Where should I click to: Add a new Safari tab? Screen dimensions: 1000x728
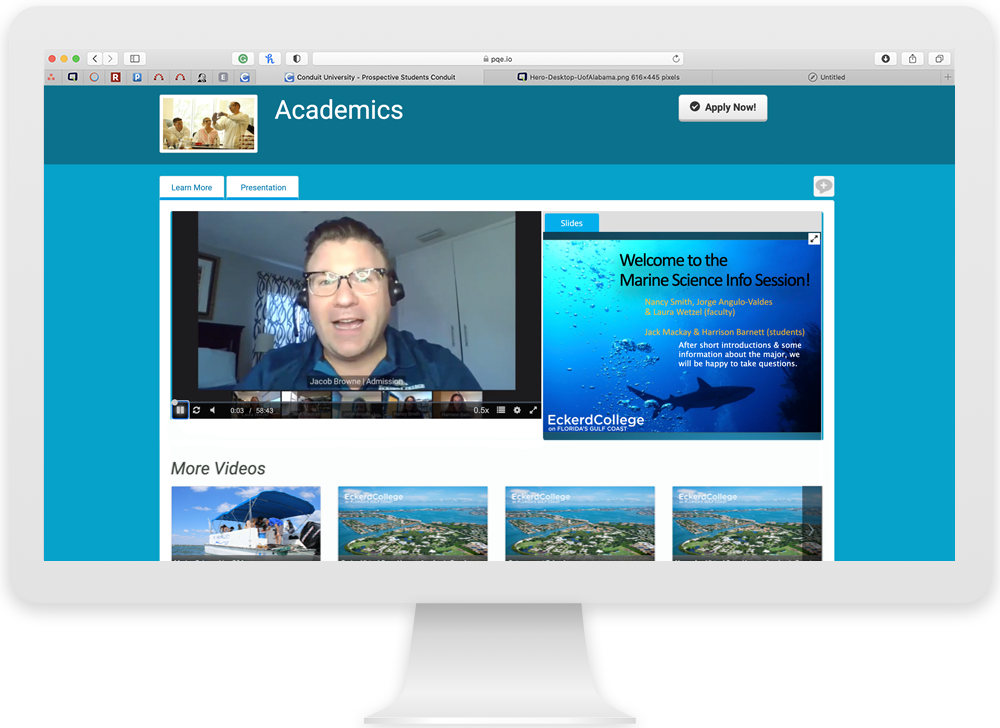point(948,77)
